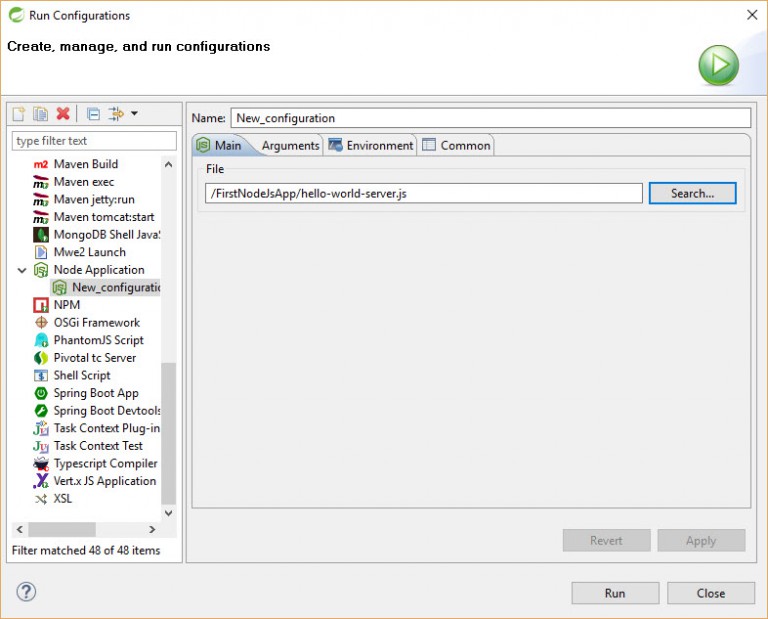Select the Typescript Compiler label
The image size is (768, 619).
(106, 463)
